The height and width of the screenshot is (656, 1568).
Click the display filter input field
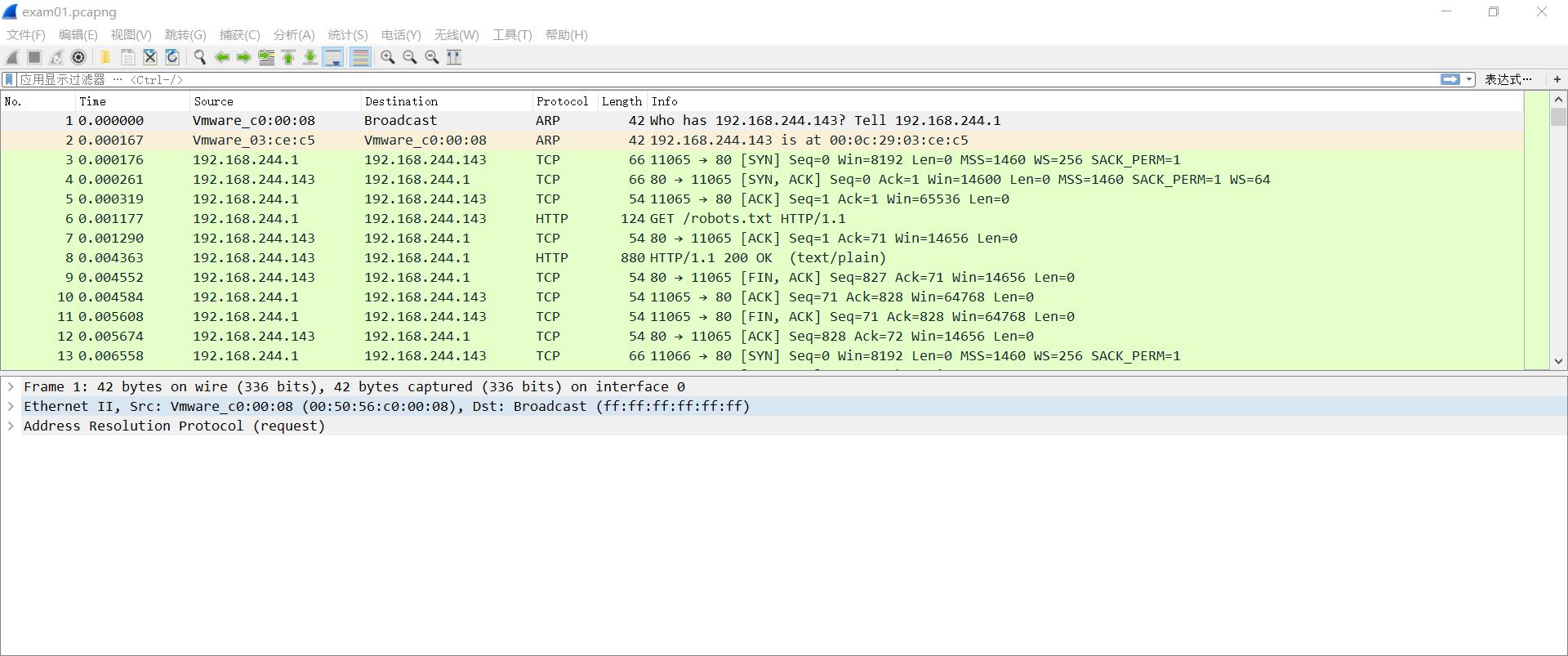click(x=727, y=79)
